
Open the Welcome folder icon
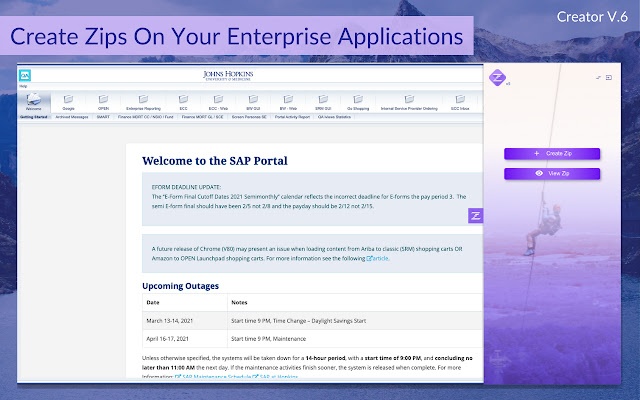pyautogui.click(x=33, y=99)
